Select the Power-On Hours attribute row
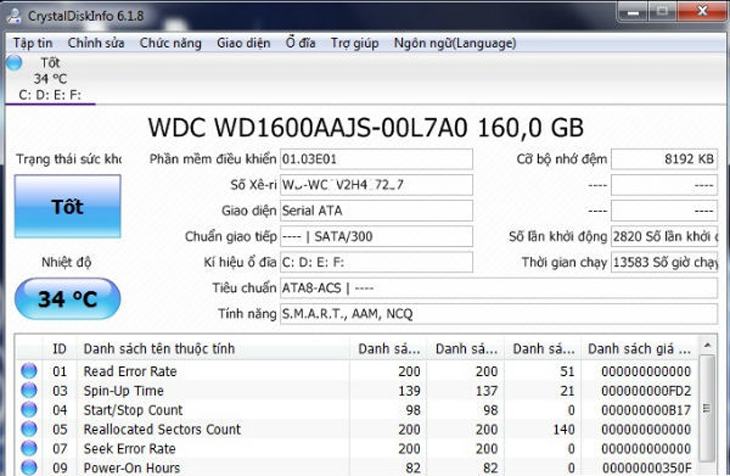The height and width of the screenshot is (476, 730). pyautogui.click(x=357, y=467)
